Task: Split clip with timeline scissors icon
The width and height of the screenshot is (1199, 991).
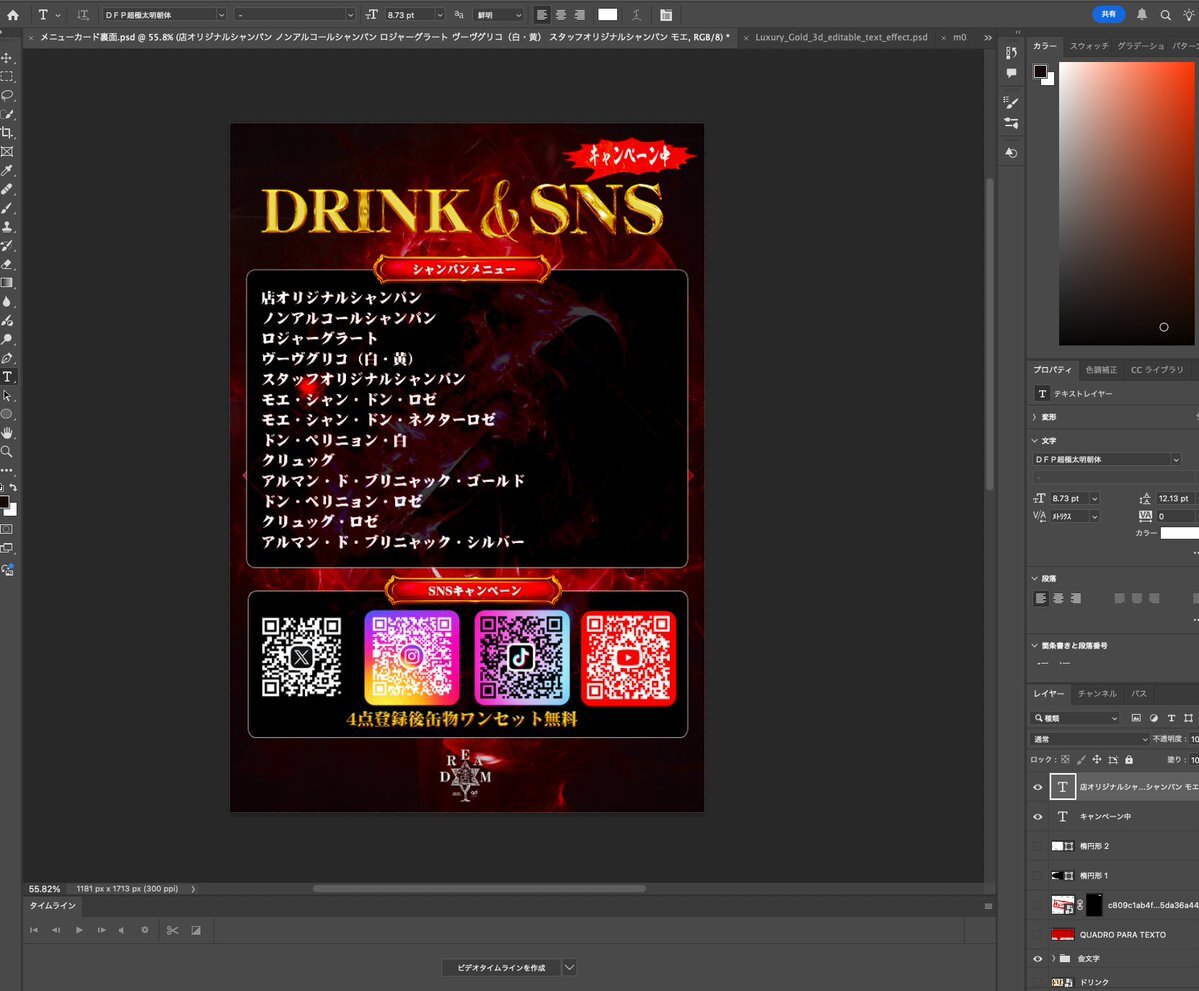Action: point(172,930)
